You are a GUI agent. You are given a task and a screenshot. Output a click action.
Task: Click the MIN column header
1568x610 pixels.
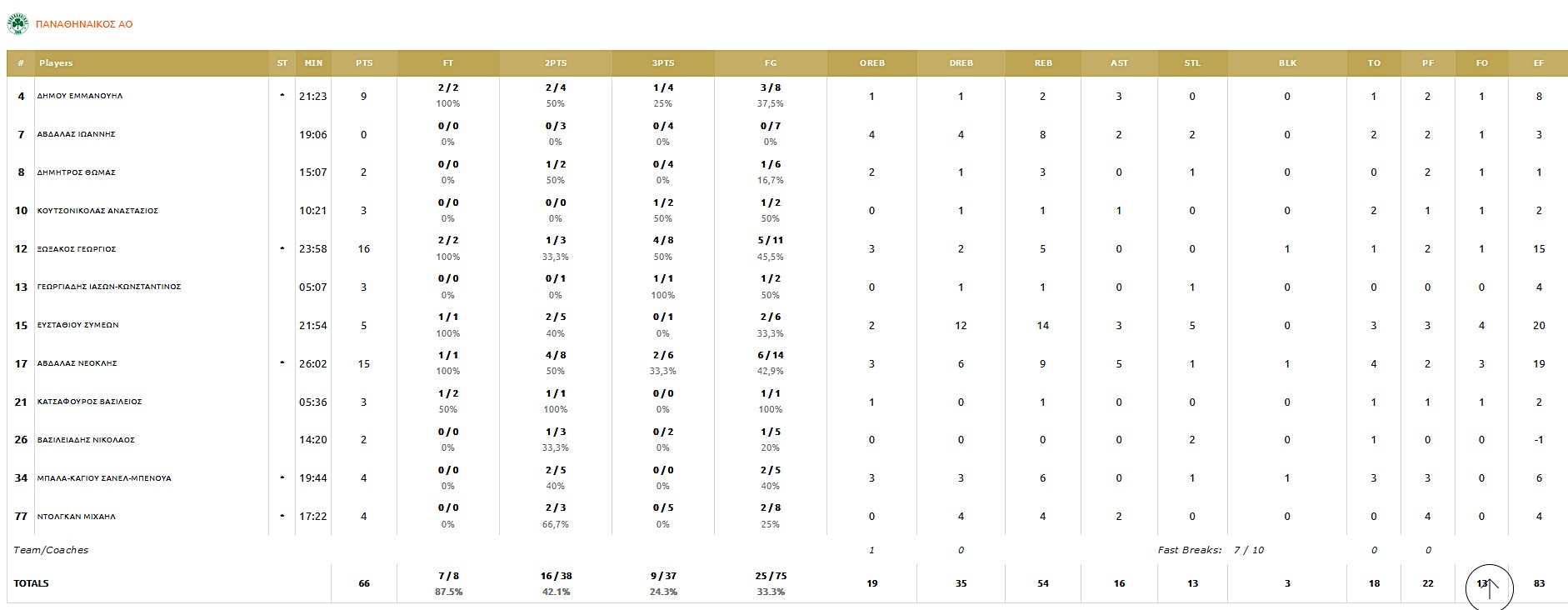[313, 63]
